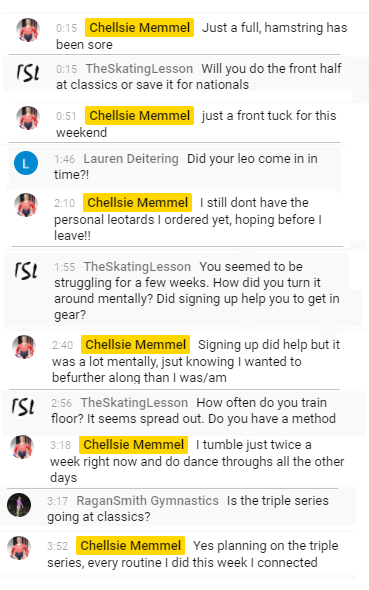The height and width of the screenshot is (590, 369).
Task: Select Lauren Deitering author name
Action: [x=131, y=159]
